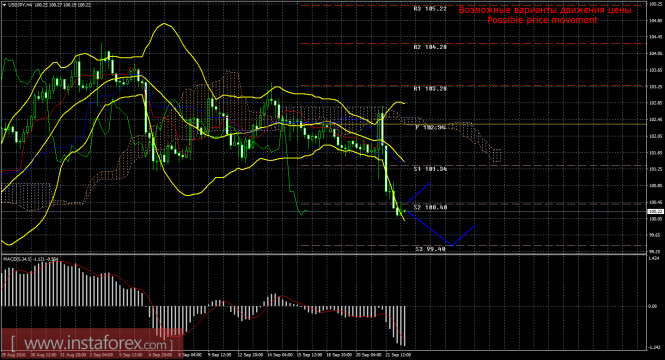Click the 0.00 level on the MACD scale
The width and height of the screenshot is (665, 360).
tap(653, 306)
